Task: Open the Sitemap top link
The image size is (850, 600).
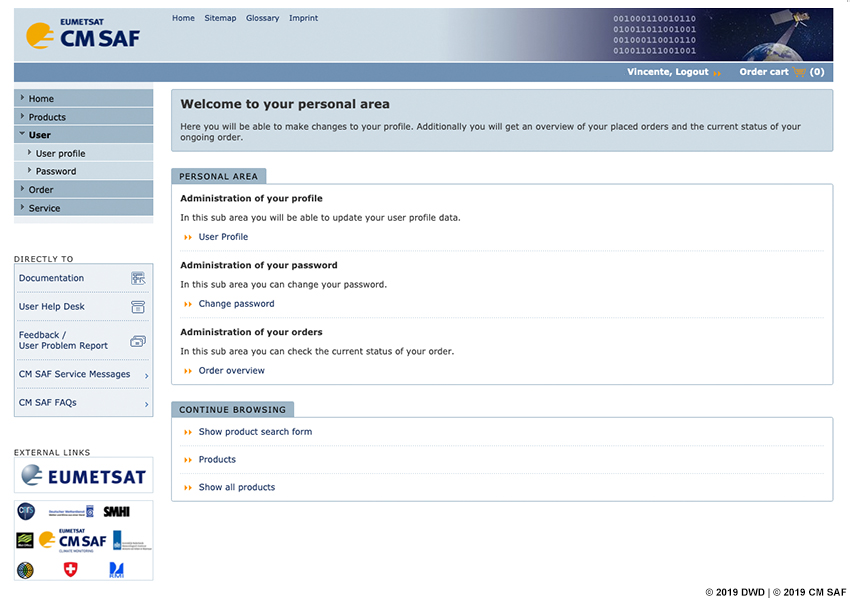Action: click(220, 18)
